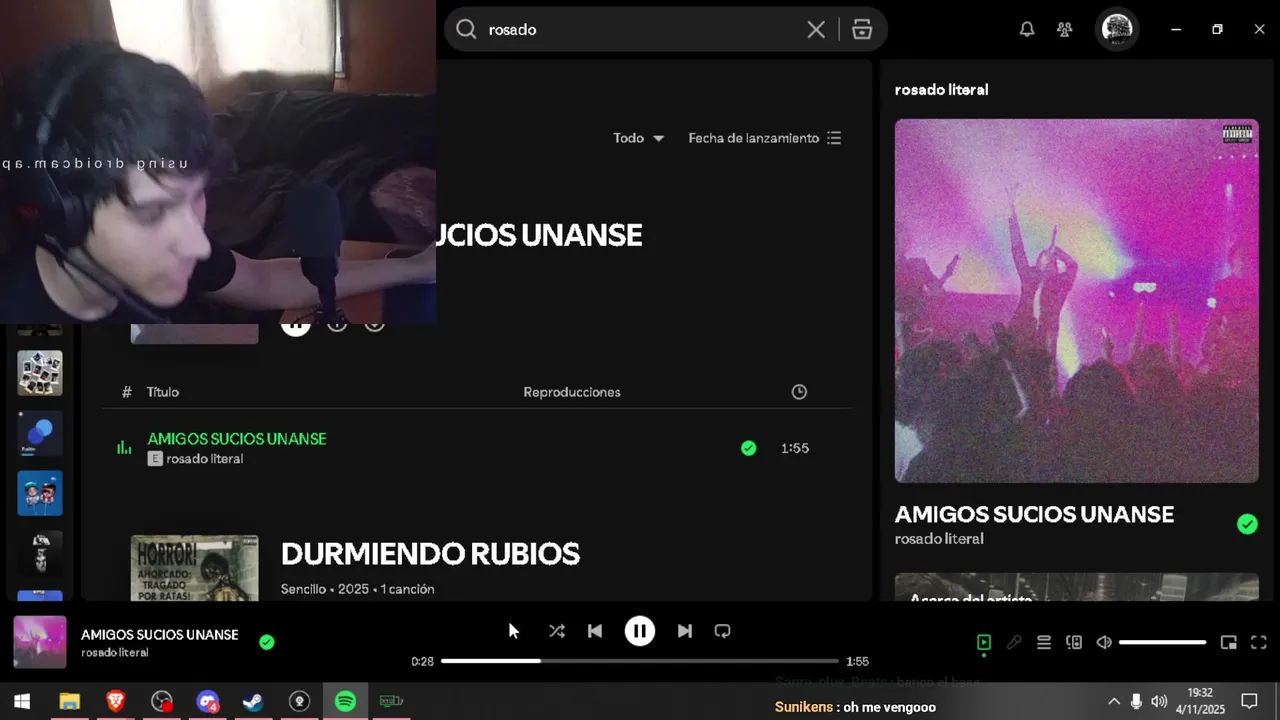This screenshot has height=720, width=1280.
Task: Click song title in now-playing bar
Action: coord(160,635)
